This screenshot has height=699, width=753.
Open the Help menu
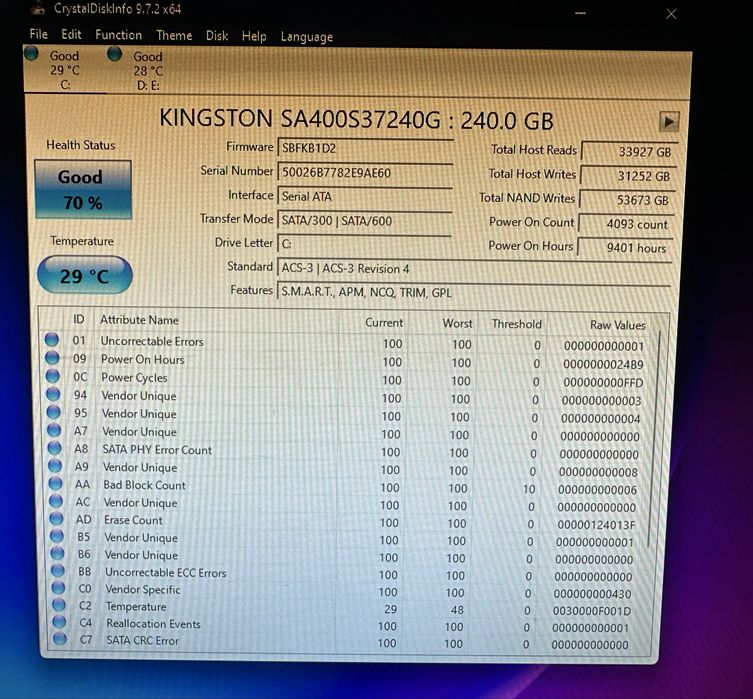click(x=254, y=36)
